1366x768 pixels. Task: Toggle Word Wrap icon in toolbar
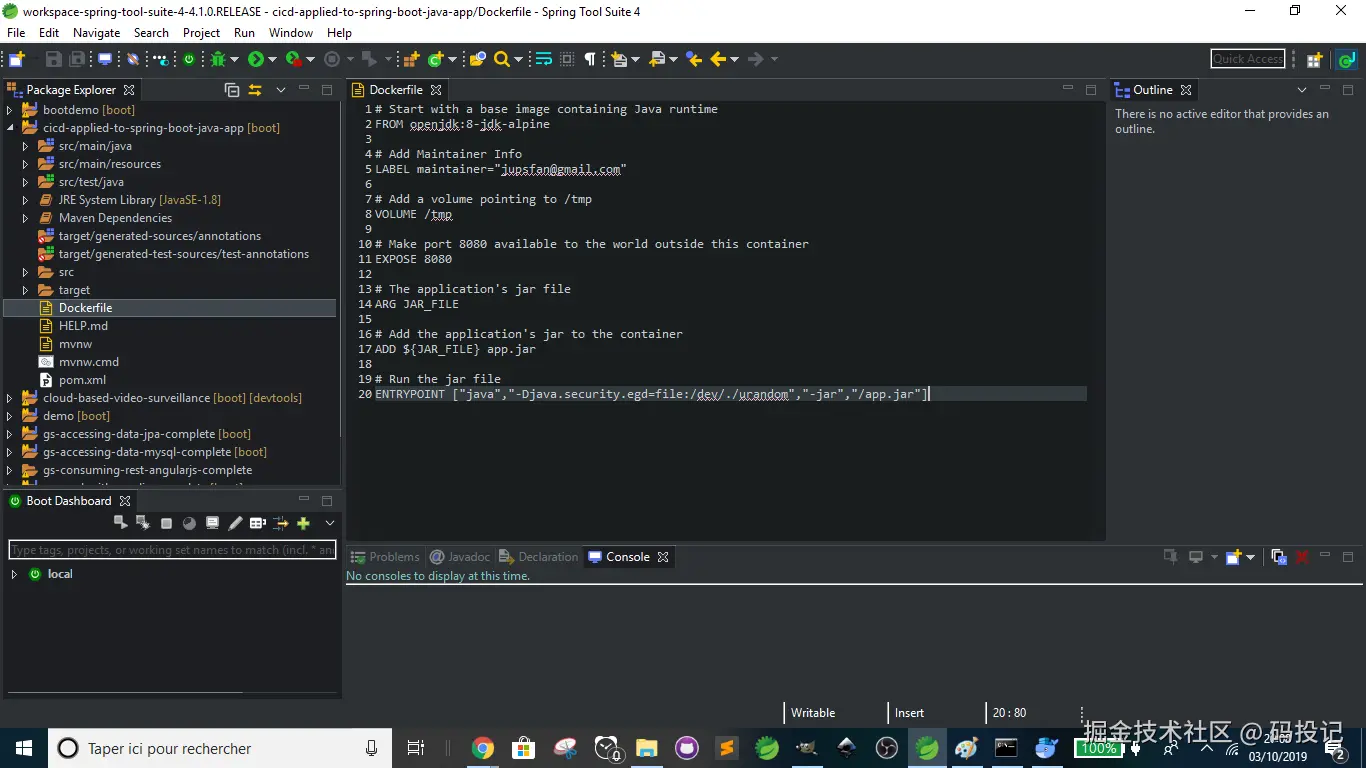543,59
